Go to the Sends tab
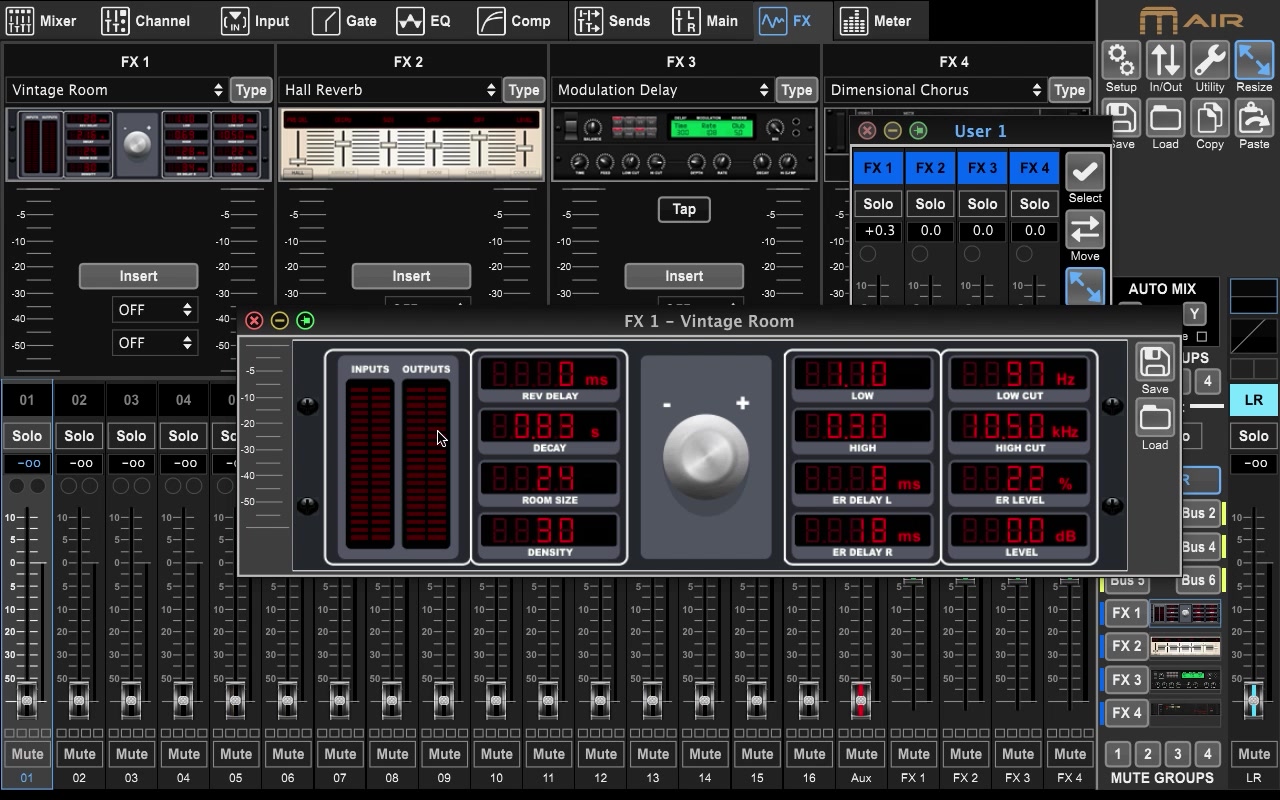Viewport: 1280px width, 800px height. click(x=613, y=20)
